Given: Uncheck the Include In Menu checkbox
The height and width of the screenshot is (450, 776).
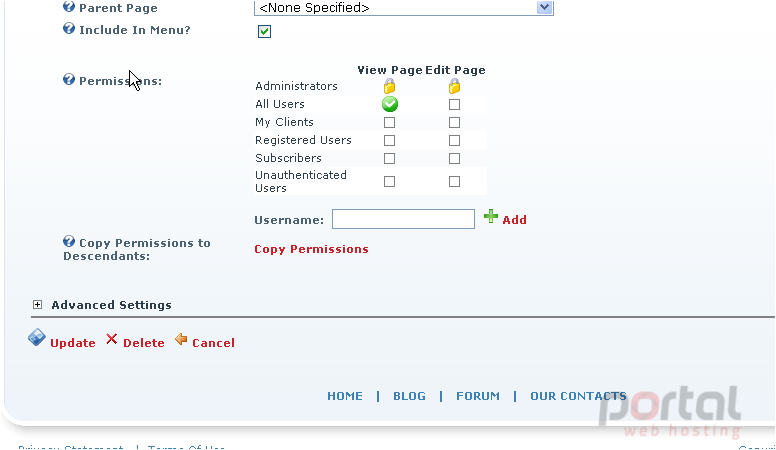Looking at the screenshot, I should pos(264,32).
